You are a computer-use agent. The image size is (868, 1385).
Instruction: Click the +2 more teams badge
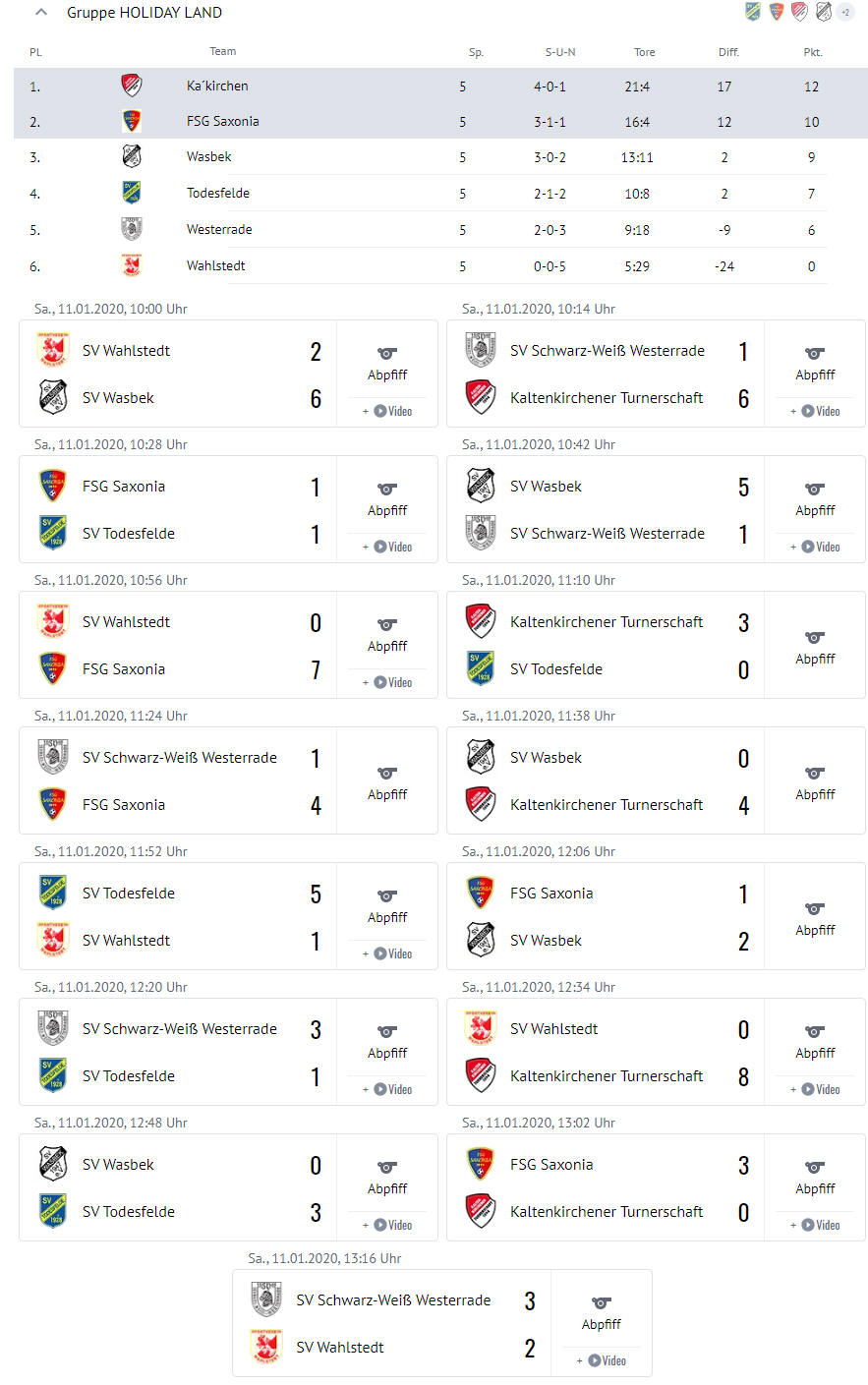pyautogui.click(x=845, y=12)
